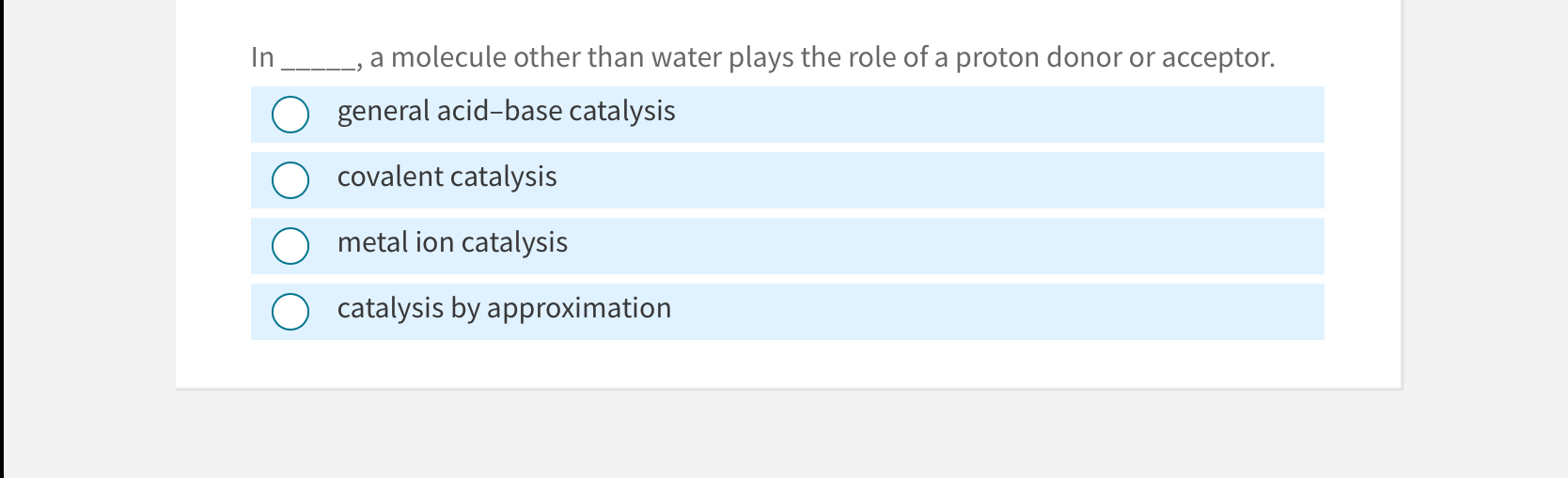Click the 'covalent catalysis' label text

tap(447, 177)
